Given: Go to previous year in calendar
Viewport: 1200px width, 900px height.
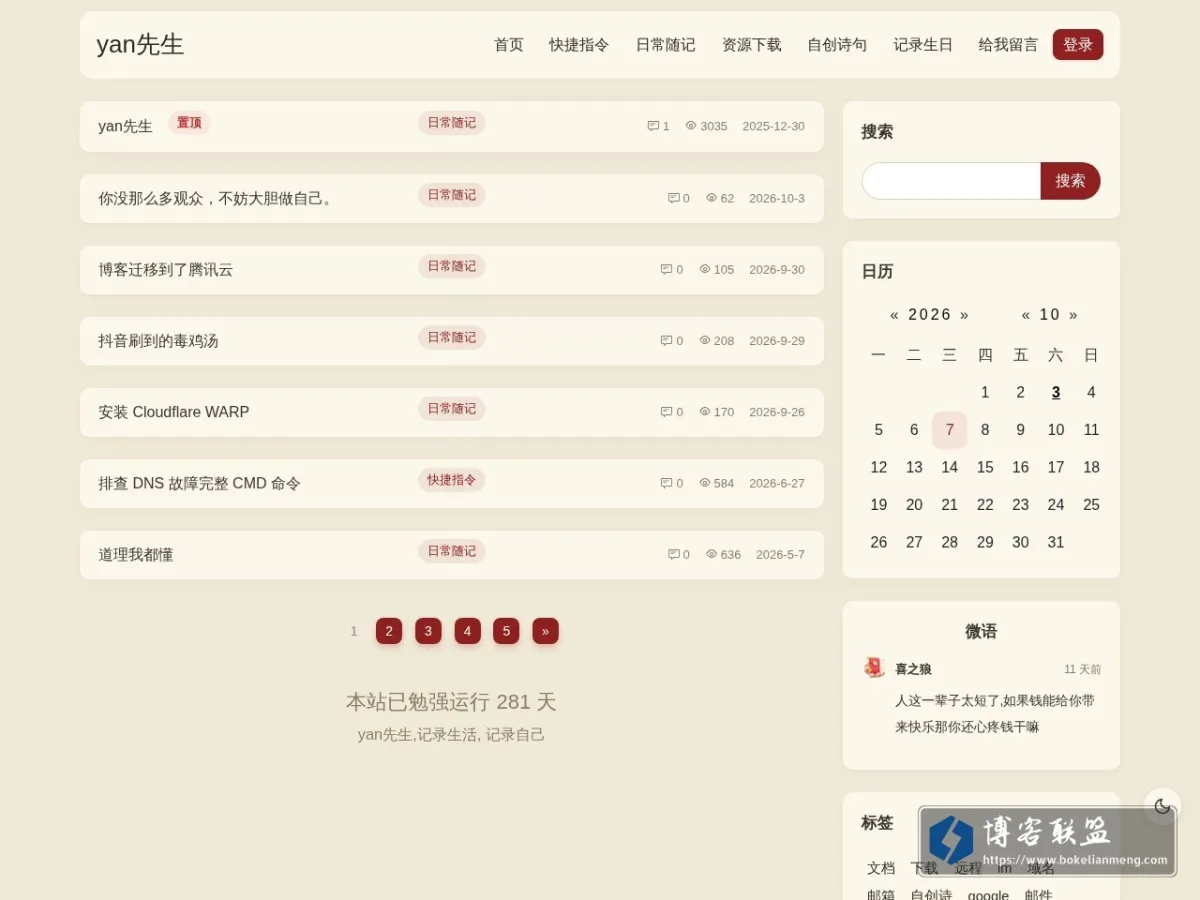Looking at the screenshot, I should 895,314.
